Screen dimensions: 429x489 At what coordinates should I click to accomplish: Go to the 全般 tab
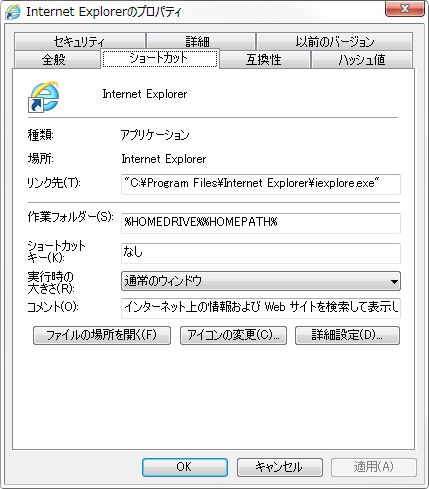coord(57,60)
